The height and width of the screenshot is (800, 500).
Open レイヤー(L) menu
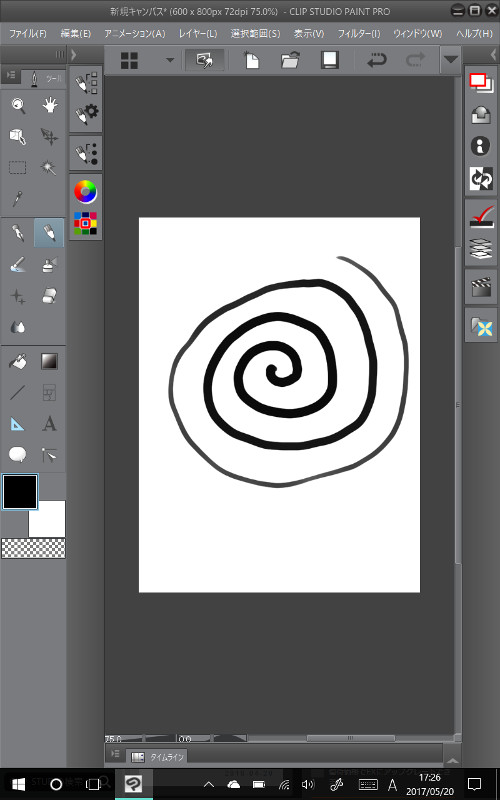coord(198,34)
